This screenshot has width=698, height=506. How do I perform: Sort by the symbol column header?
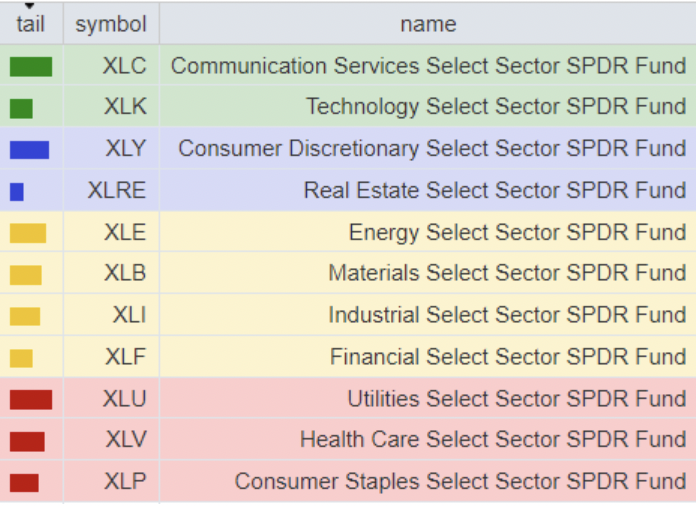(x=110, y=24)
